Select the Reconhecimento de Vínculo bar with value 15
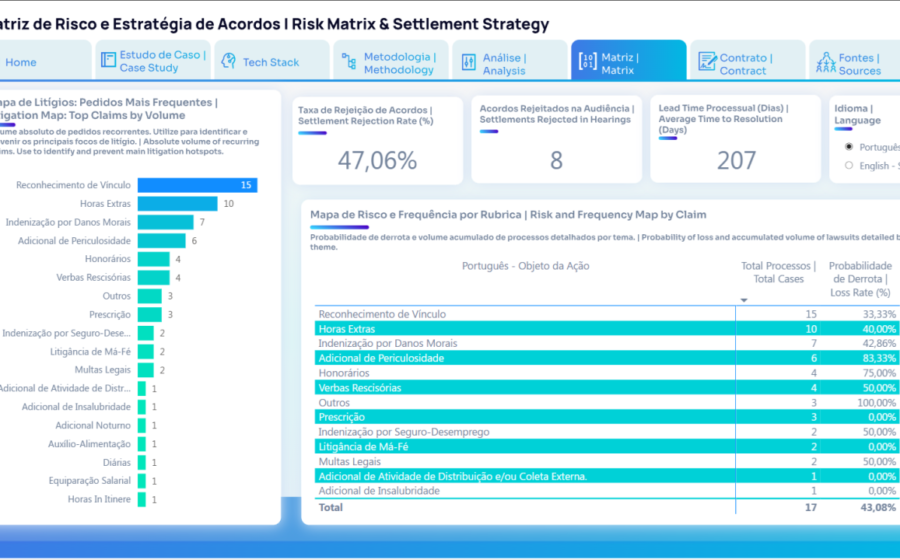900x560 pixels. [197, 185]
